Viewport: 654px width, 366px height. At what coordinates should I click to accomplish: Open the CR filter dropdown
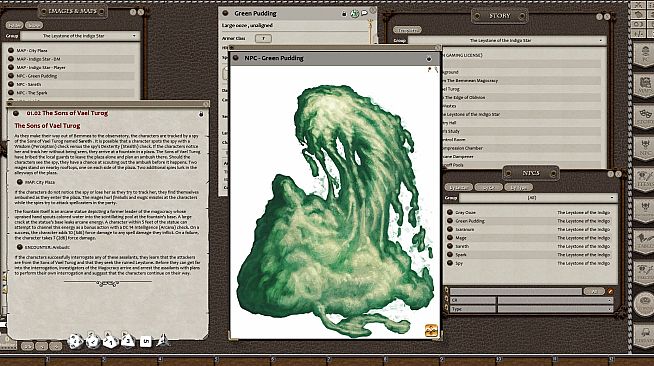tap(555, 300)
